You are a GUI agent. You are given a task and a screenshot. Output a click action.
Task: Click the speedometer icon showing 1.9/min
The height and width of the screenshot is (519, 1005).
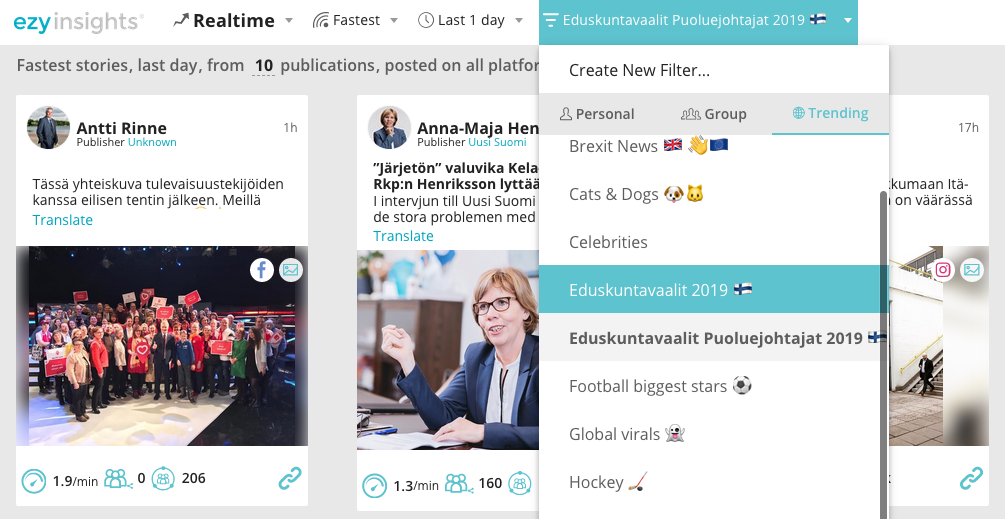coord(33,481)
